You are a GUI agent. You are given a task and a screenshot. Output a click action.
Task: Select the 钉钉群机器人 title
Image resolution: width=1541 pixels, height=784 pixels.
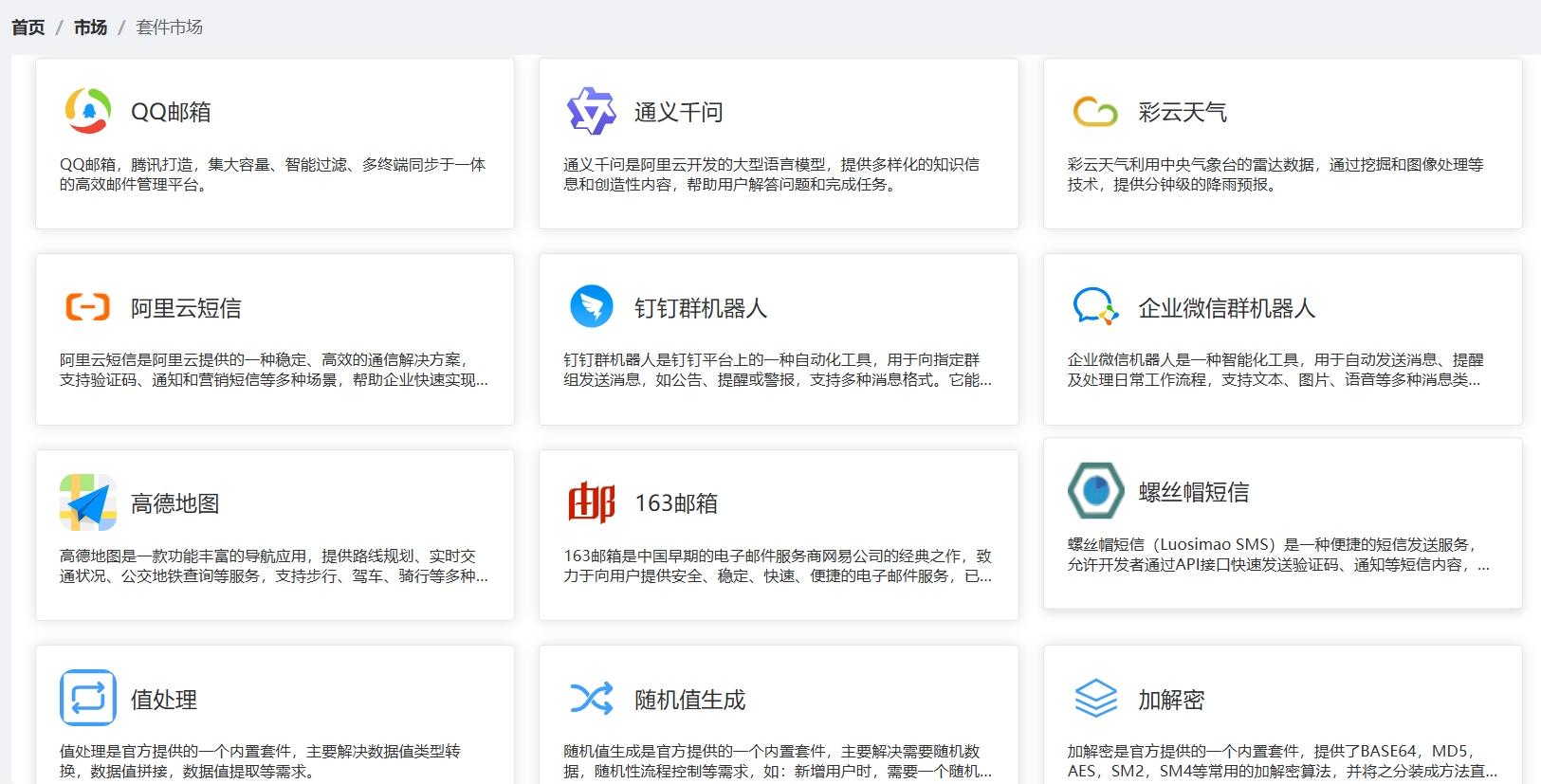point(701,308)
